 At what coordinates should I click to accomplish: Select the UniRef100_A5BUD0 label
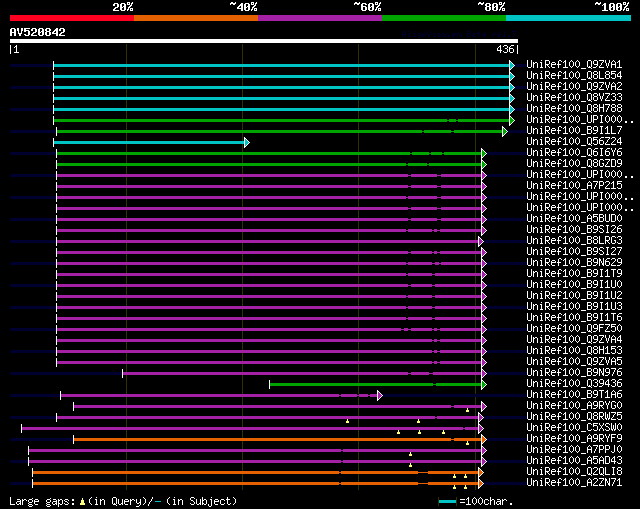[x=574, y=219]
